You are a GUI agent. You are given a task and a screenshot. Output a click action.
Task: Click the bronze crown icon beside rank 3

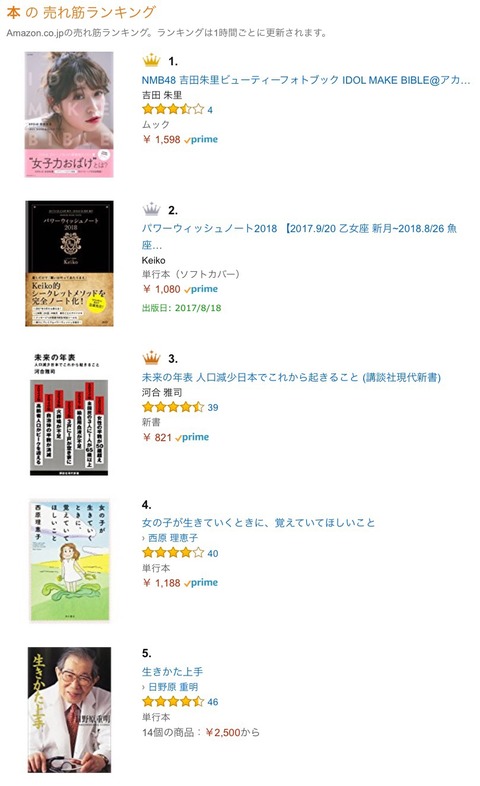(151, 358)
